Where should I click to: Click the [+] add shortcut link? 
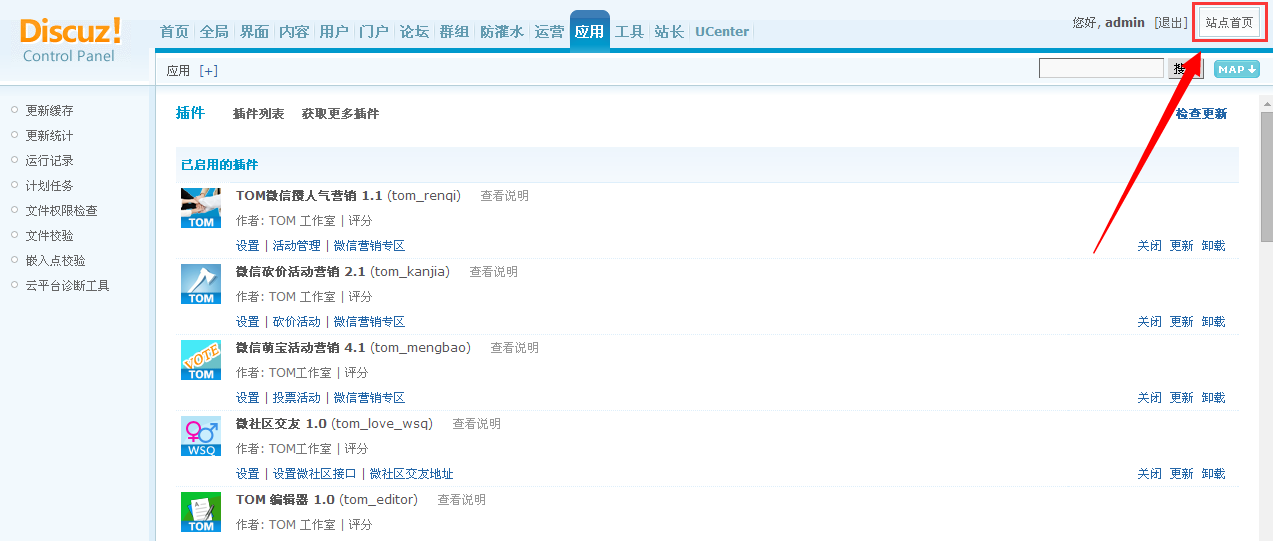pyautogui.click(x=208, y=71)
